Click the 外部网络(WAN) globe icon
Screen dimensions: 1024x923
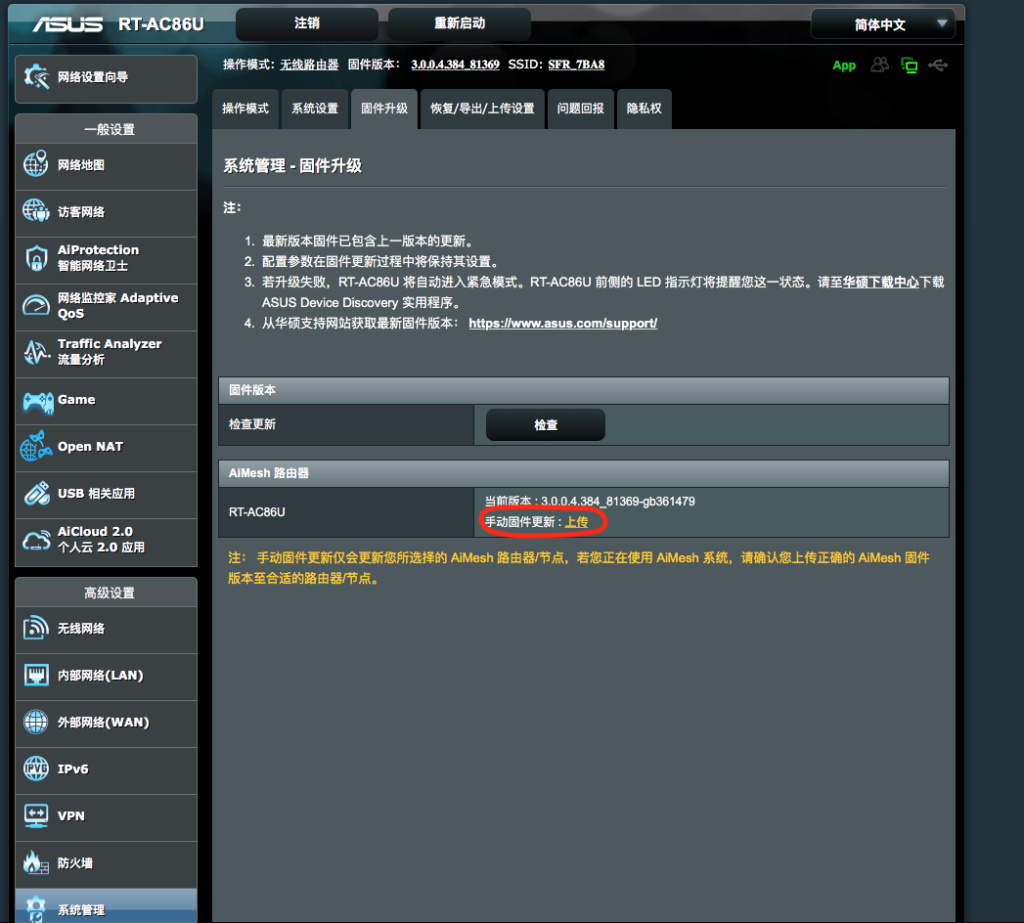point(36,722)
